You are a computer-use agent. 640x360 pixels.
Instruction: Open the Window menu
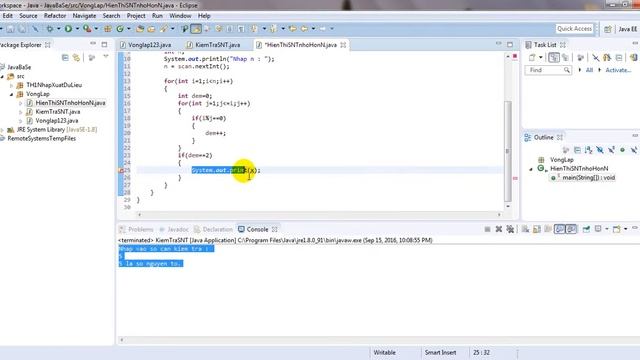[180, 16]
